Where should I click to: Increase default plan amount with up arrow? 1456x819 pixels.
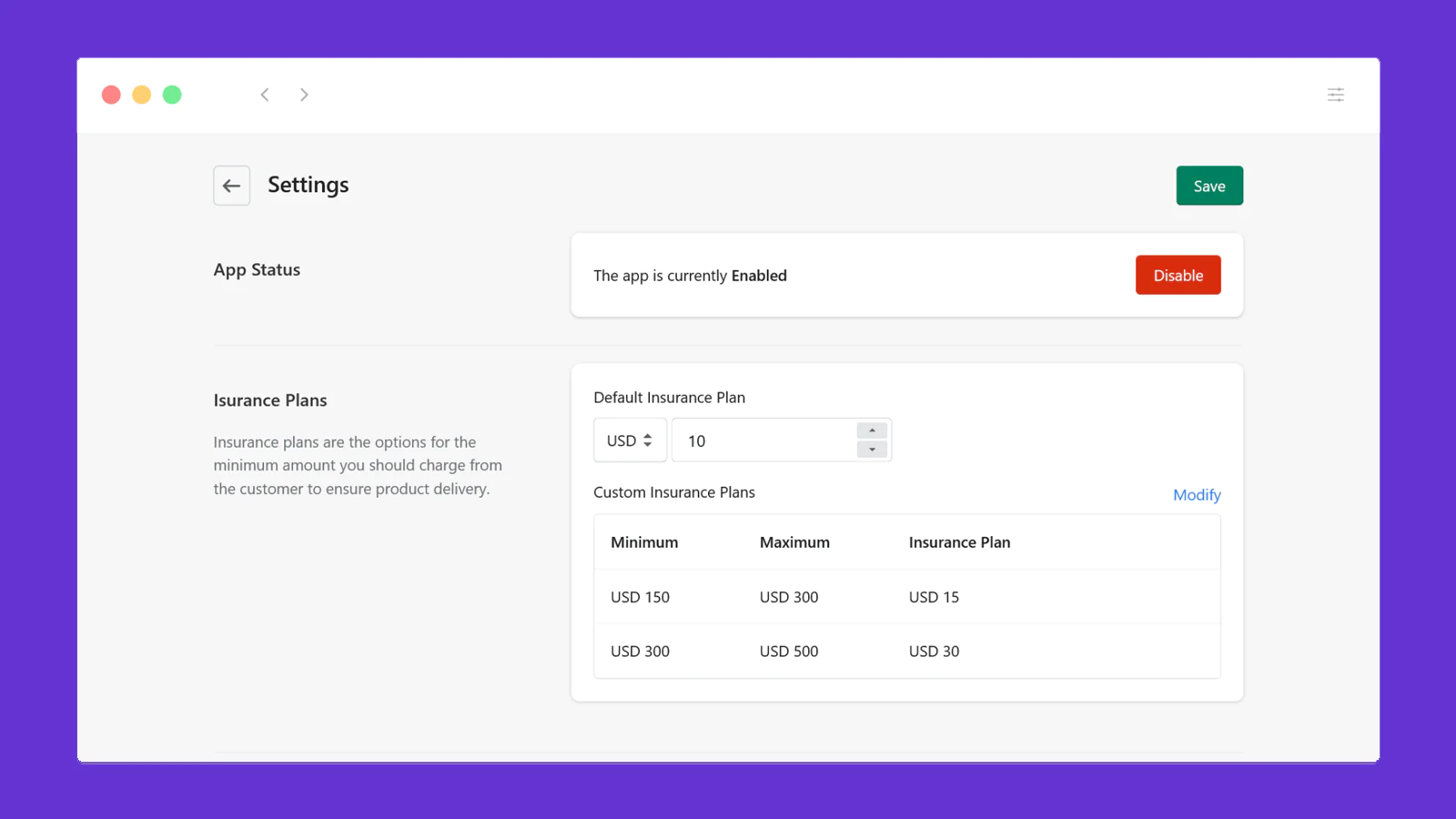click(x=872, y=430)
